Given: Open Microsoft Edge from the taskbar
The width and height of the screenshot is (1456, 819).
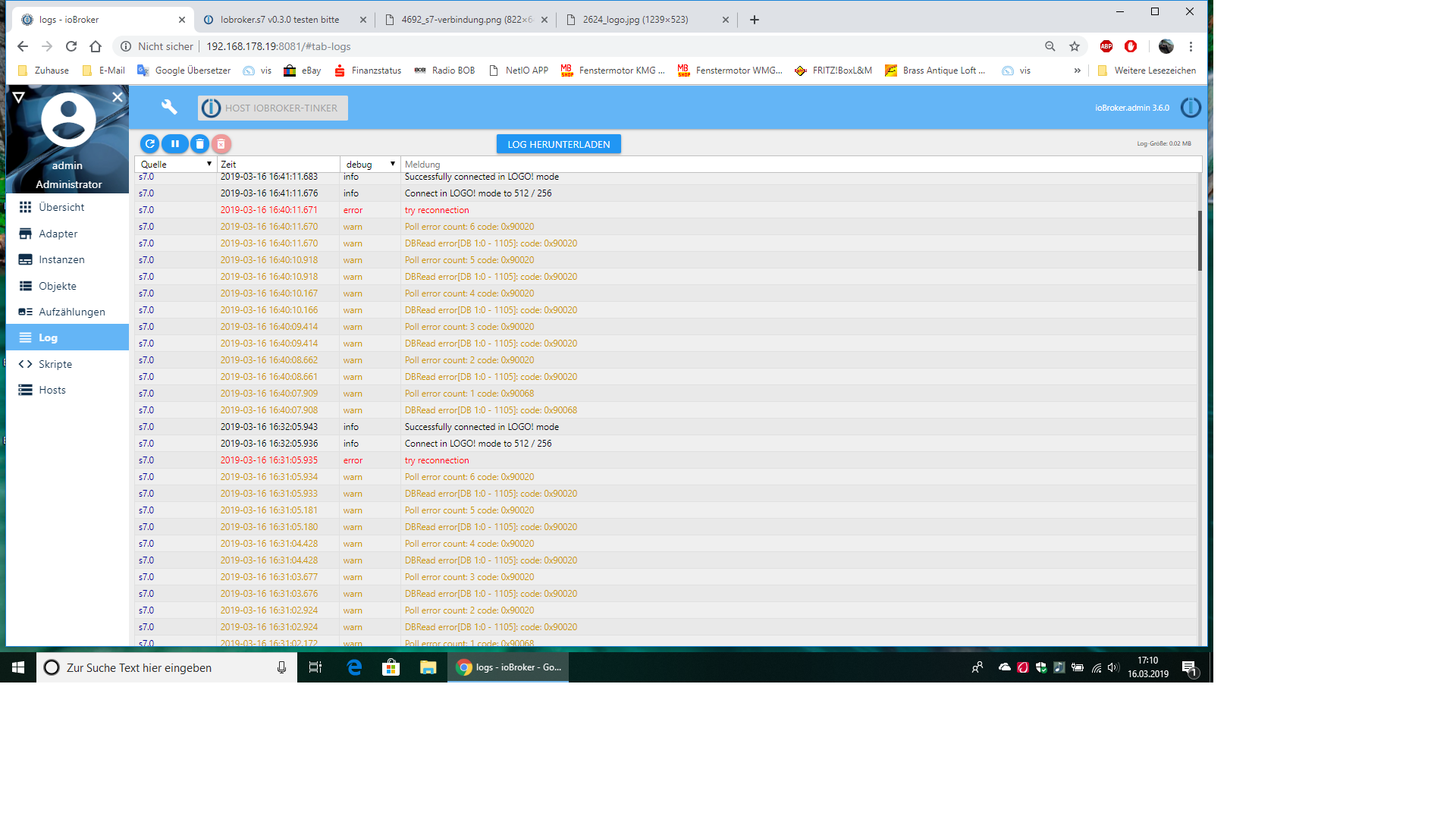Looking at the screenshot, I should tap(354, 667).
